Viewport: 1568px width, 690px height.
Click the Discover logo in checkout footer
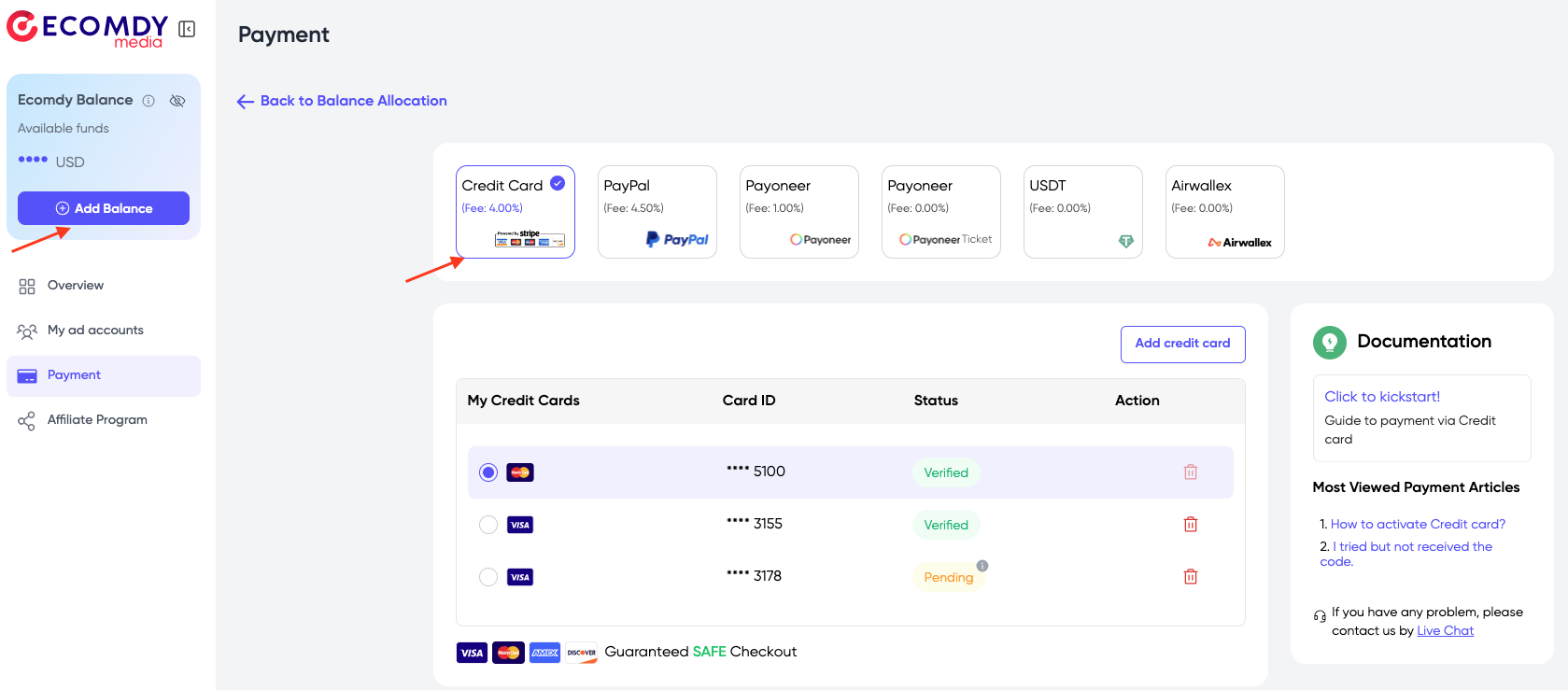[581, 653]
